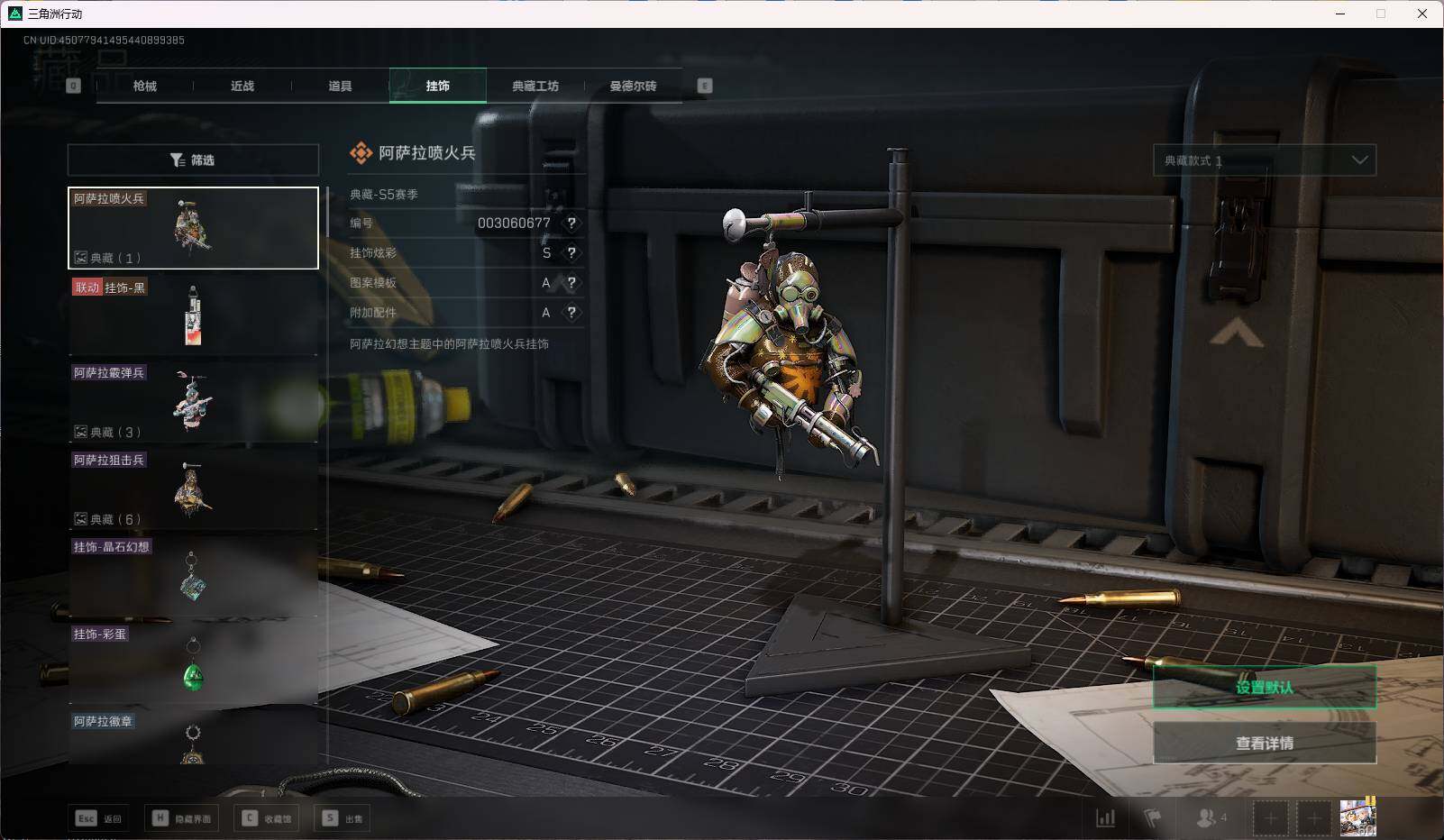
Task: Click the C 收藏馆 button
Action: [x=267, y=818]
